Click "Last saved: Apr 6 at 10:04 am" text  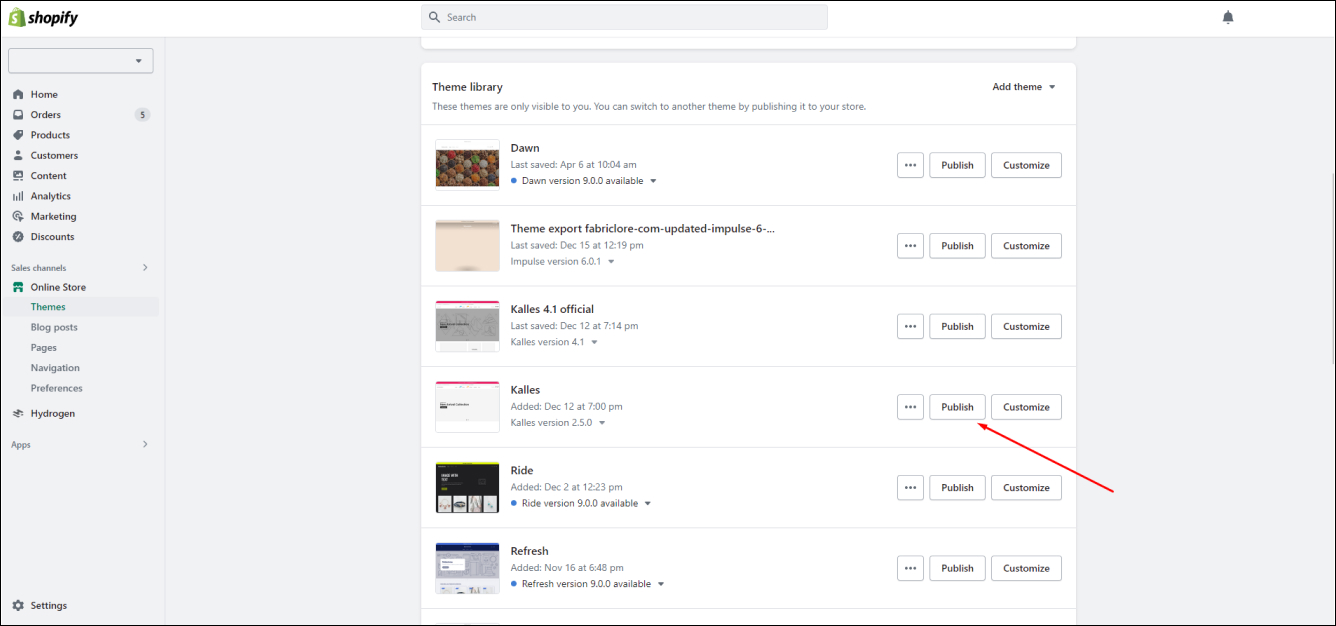click(x=573, y=165)
